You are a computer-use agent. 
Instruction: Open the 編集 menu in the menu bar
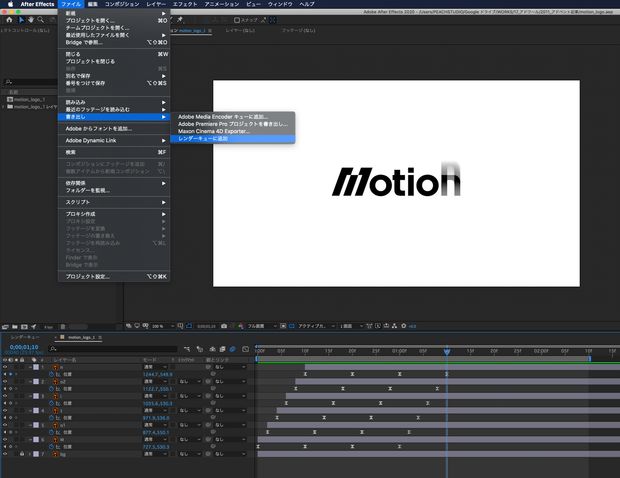[93, 4]
